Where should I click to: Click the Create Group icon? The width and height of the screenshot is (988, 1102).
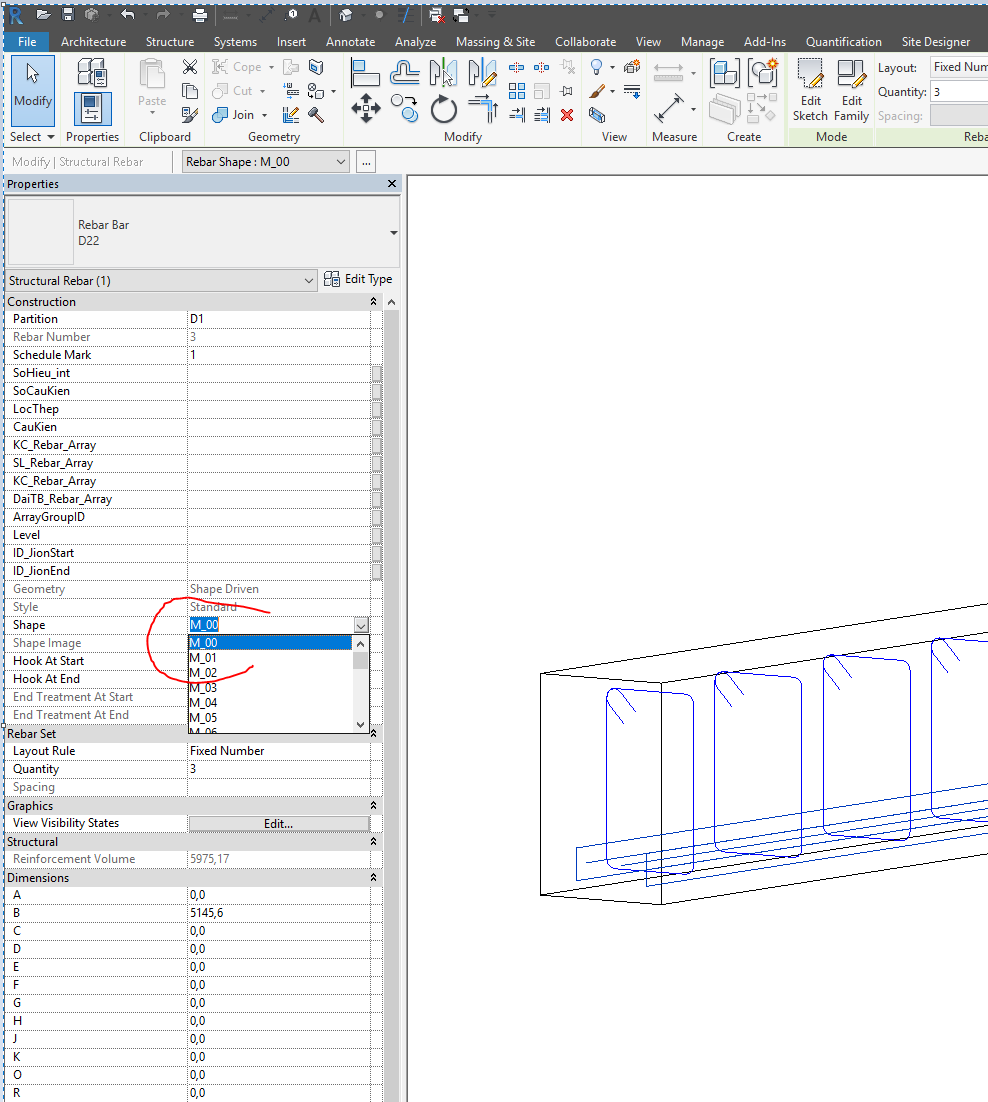click(x=762, y=72)
